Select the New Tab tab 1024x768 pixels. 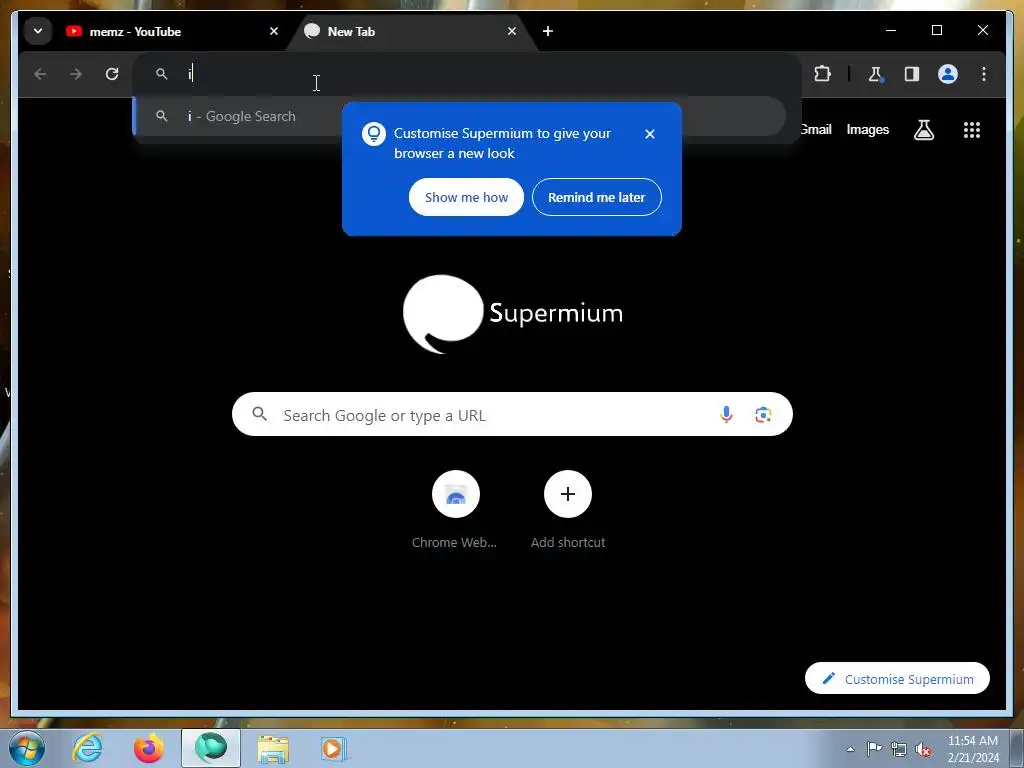pyautogui.click(x=411, y=31)
